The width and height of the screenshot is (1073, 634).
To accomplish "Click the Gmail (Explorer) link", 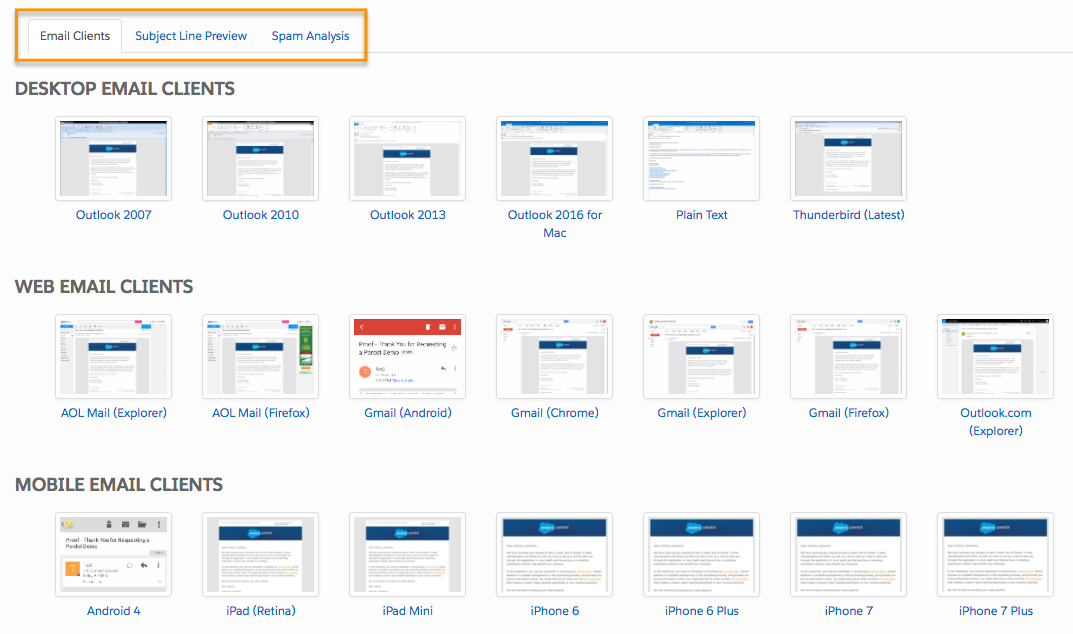I will point(701,413).
